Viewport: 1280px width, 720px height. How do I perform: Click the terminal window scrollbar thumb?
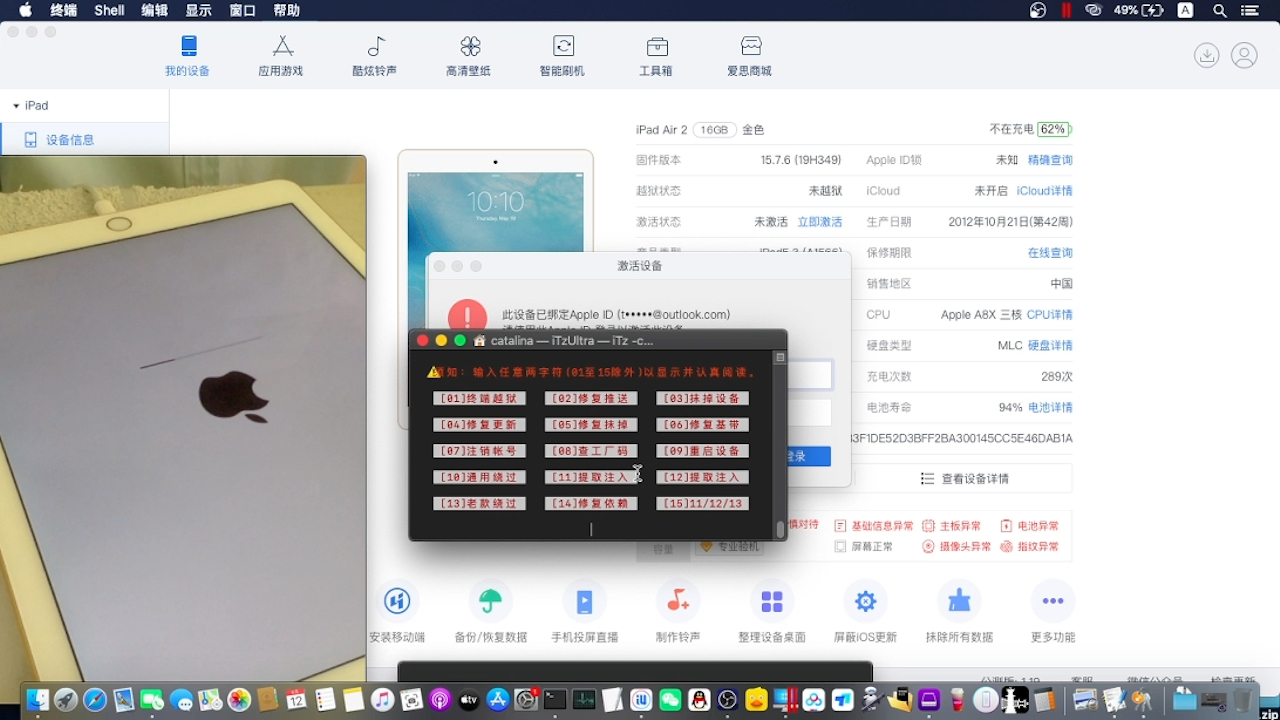pos(780,529)
